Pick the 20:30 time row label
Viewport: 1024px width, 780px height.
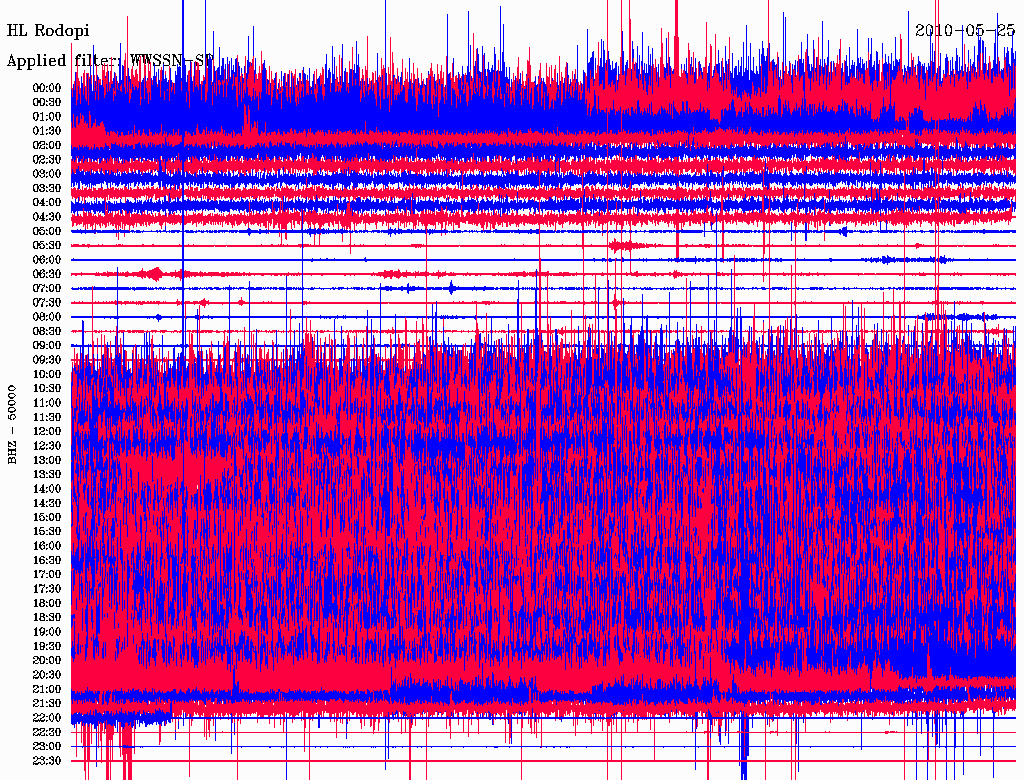tap(48, 675)
